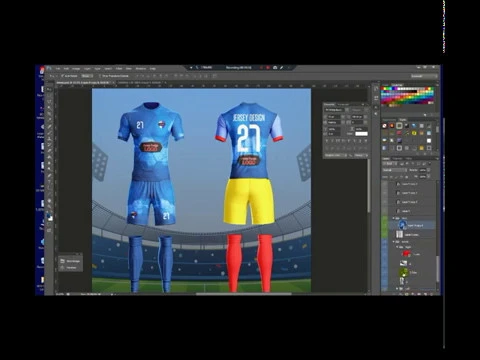Select the Spot Healing Brush tool
Screen dimensions: 480x360
(x=49, y=127)
